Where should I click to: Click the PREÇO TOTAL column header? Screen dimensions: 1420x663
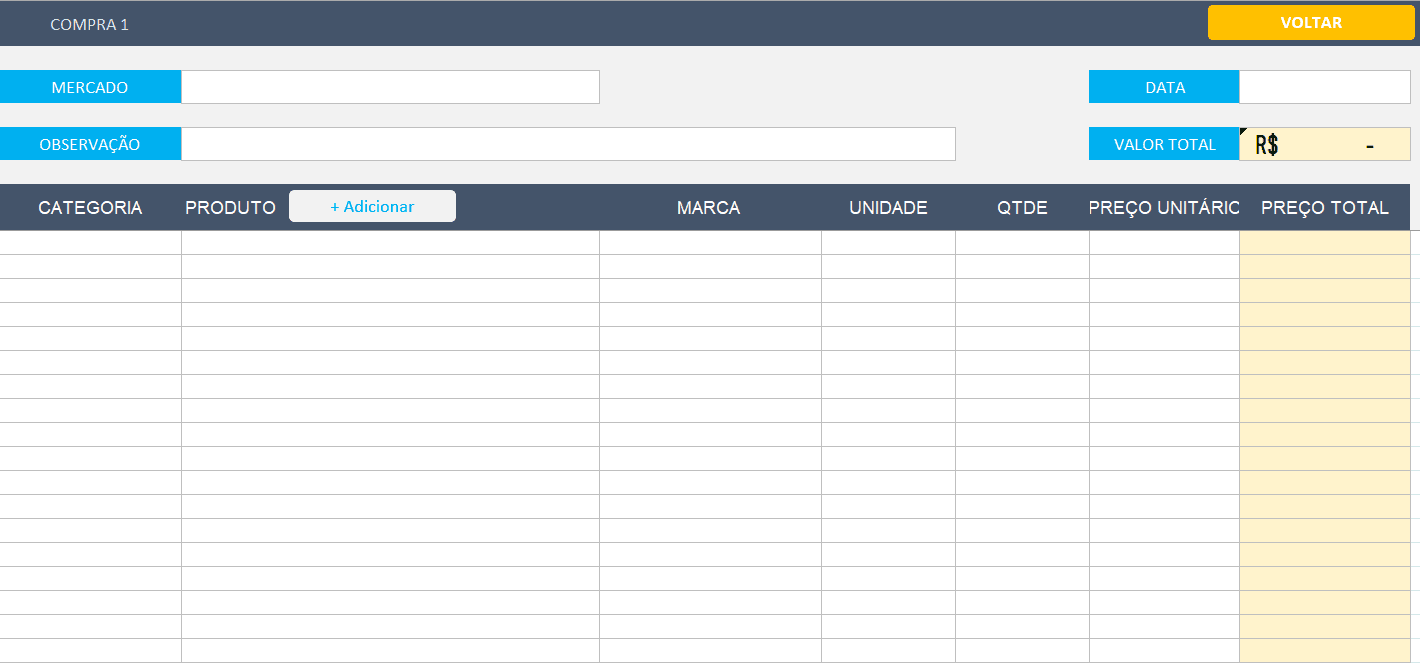click(1324, 207)
